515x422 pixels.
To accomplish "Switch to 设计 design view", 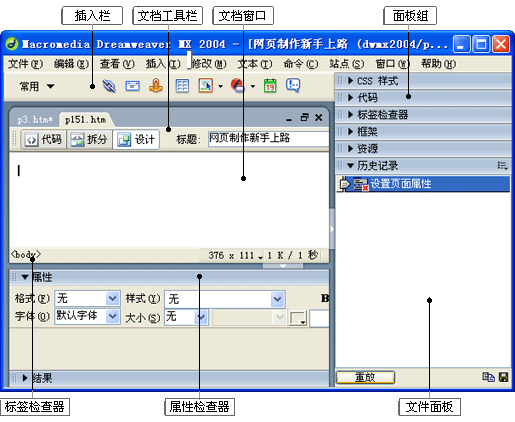I will point(136,139).
